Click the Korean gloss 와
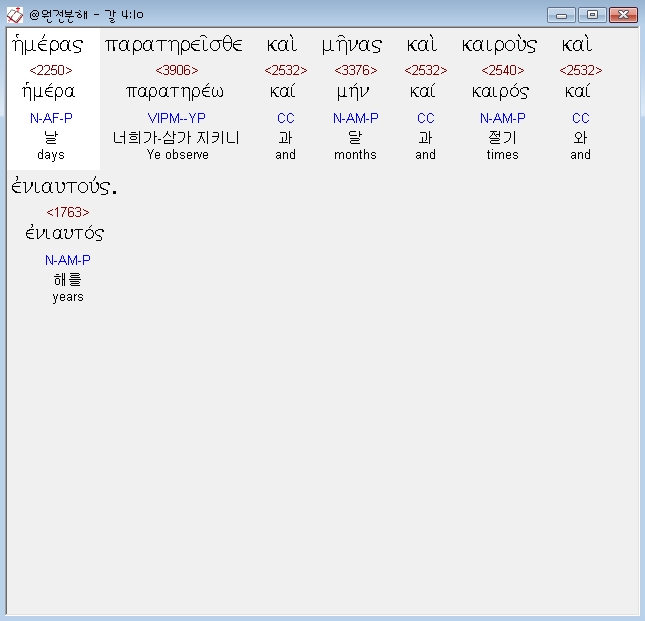The width and height of the screenshot is (645, 621). (580, 137)
